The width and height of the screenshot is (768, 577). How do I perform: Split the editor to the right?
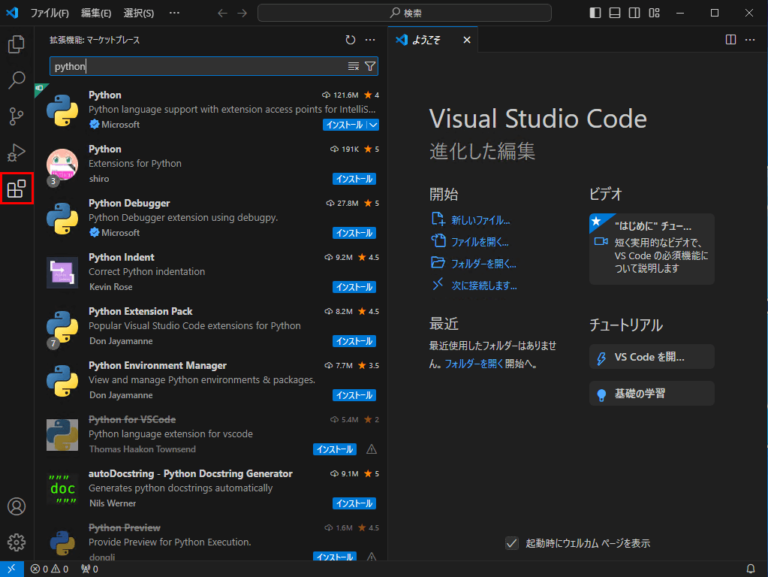(x=730, y=40)
